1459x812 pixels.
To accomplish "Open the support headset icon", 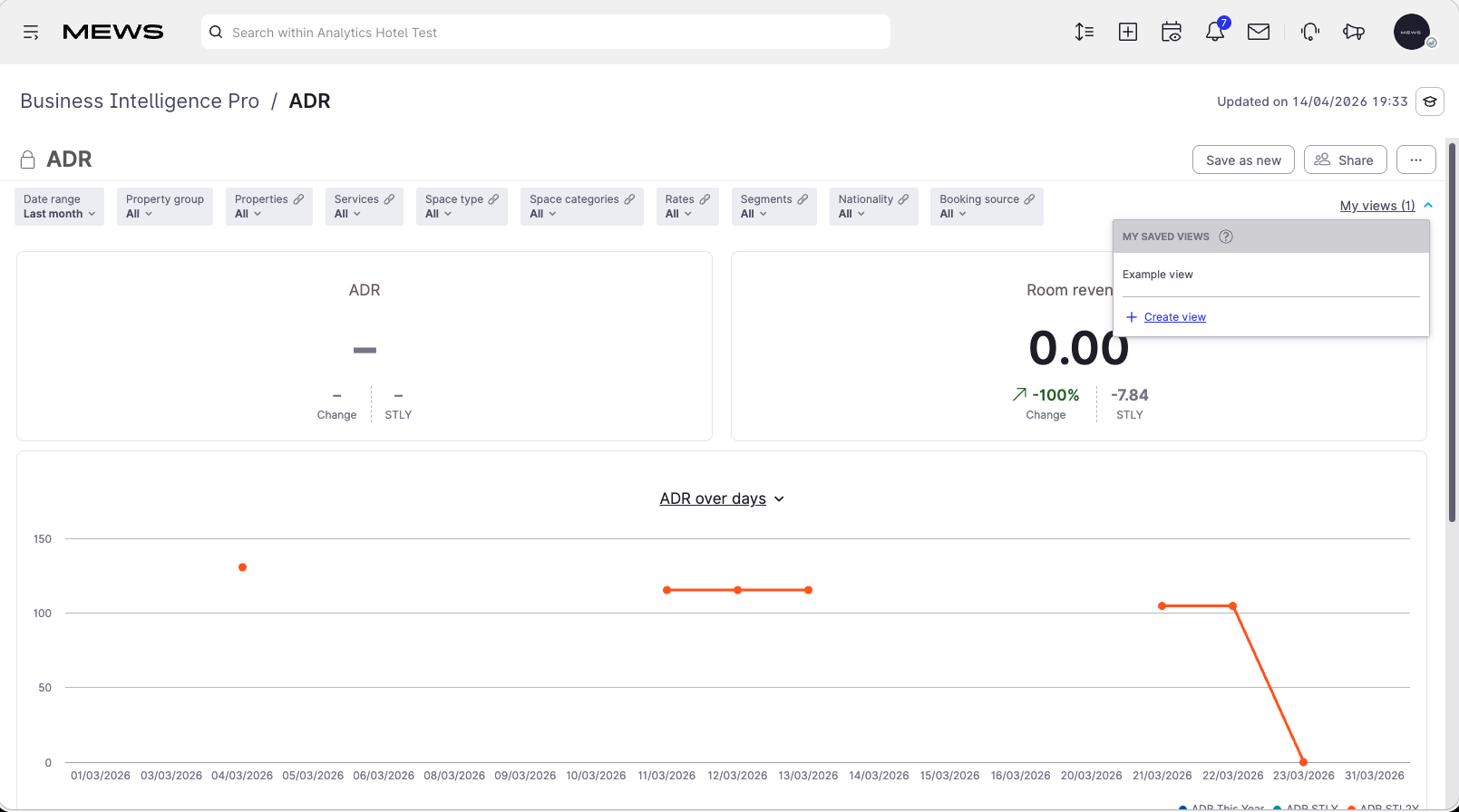I will tap(1310, 33).
